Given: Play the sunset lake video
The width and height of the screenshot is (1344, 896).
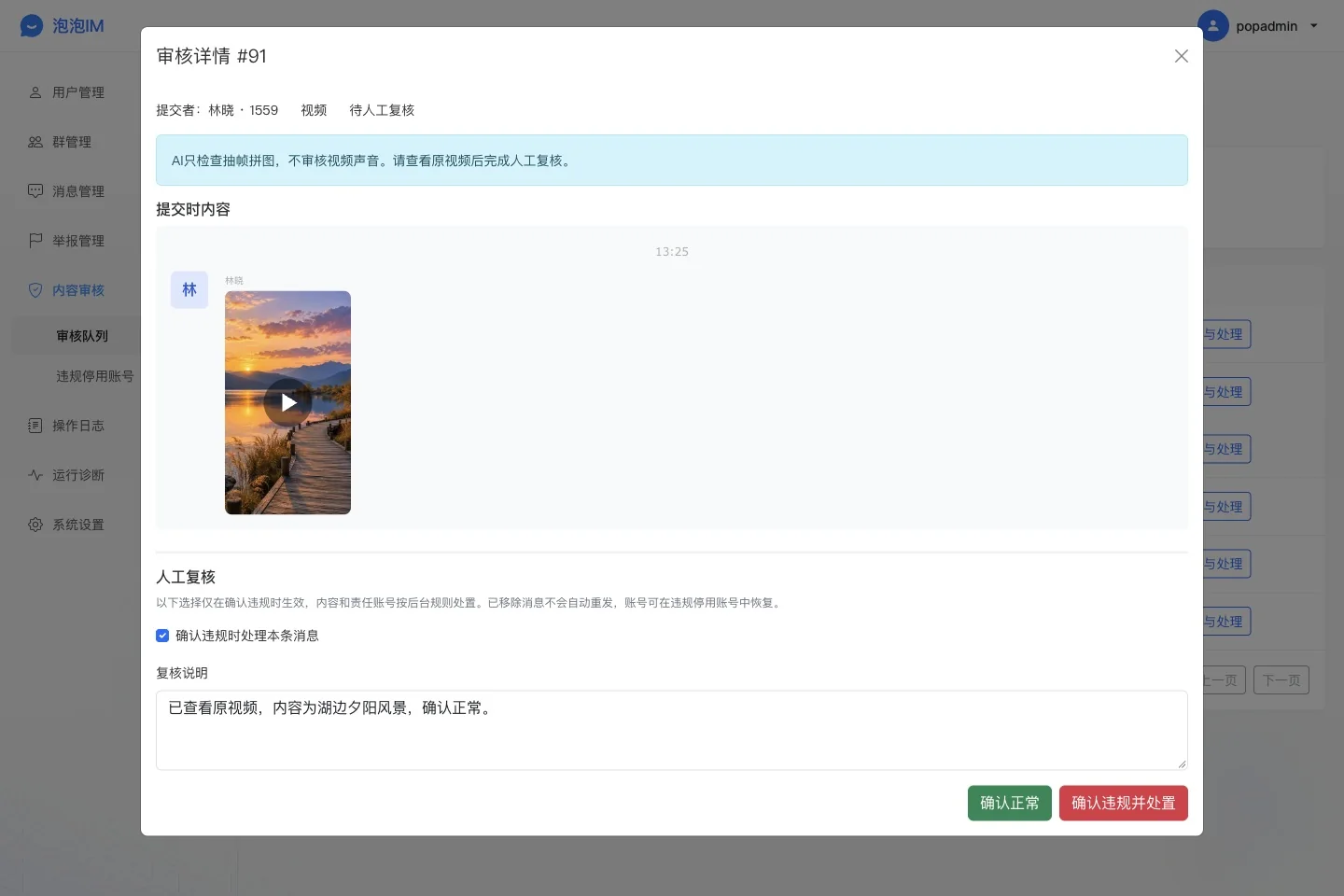Looking at the screenshot, I should tap(288, 402).
